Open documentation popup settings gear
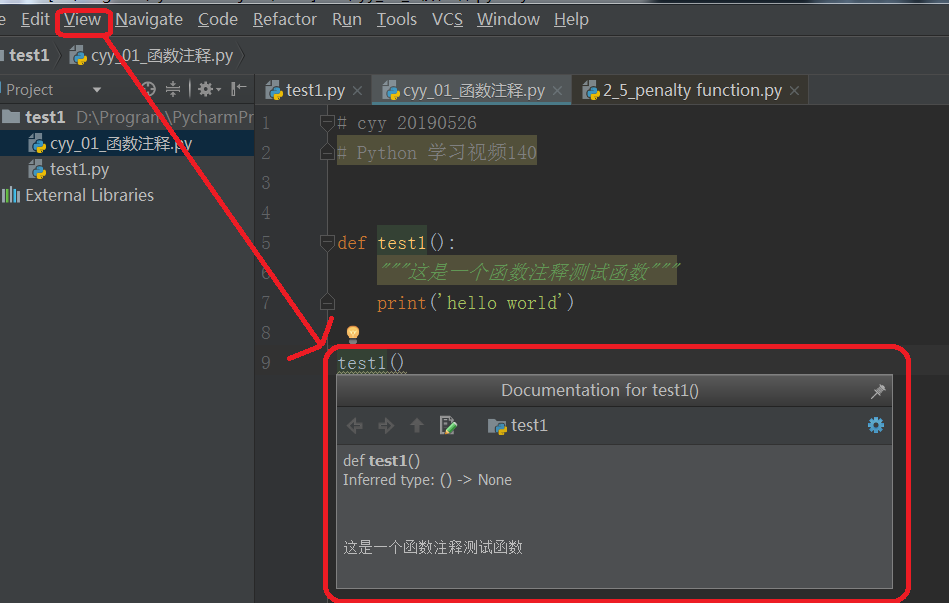Screen dimensions: 949x603 (x=876, y=425)
